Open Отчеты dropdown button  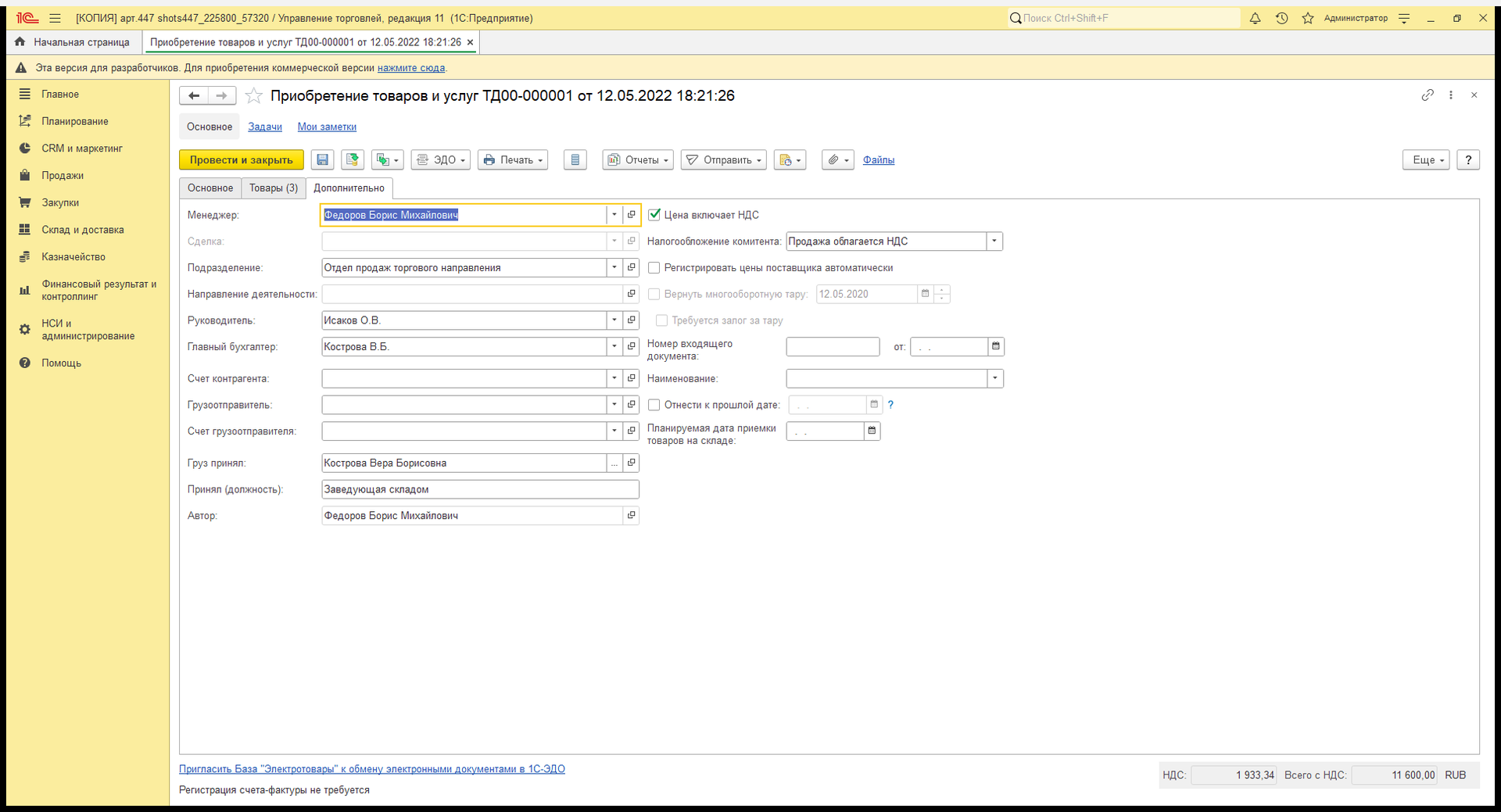638,160
